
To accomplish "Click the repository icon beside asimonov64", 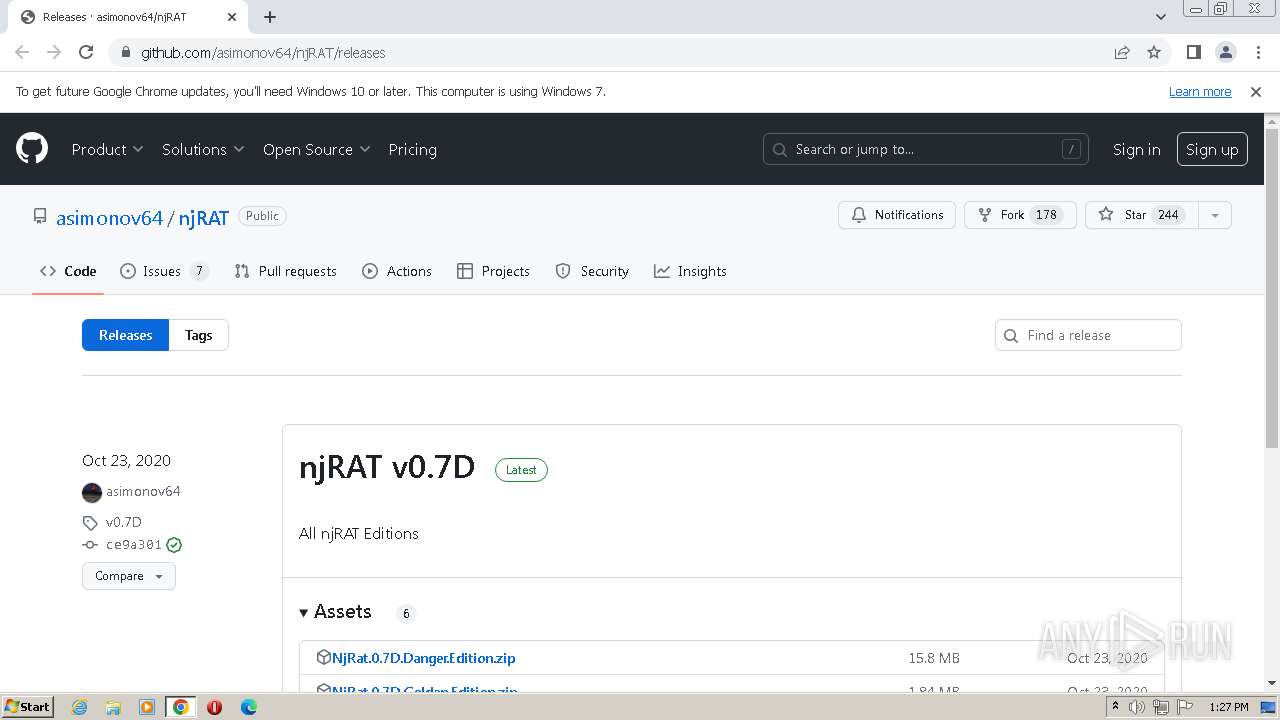I will point(40,216).
